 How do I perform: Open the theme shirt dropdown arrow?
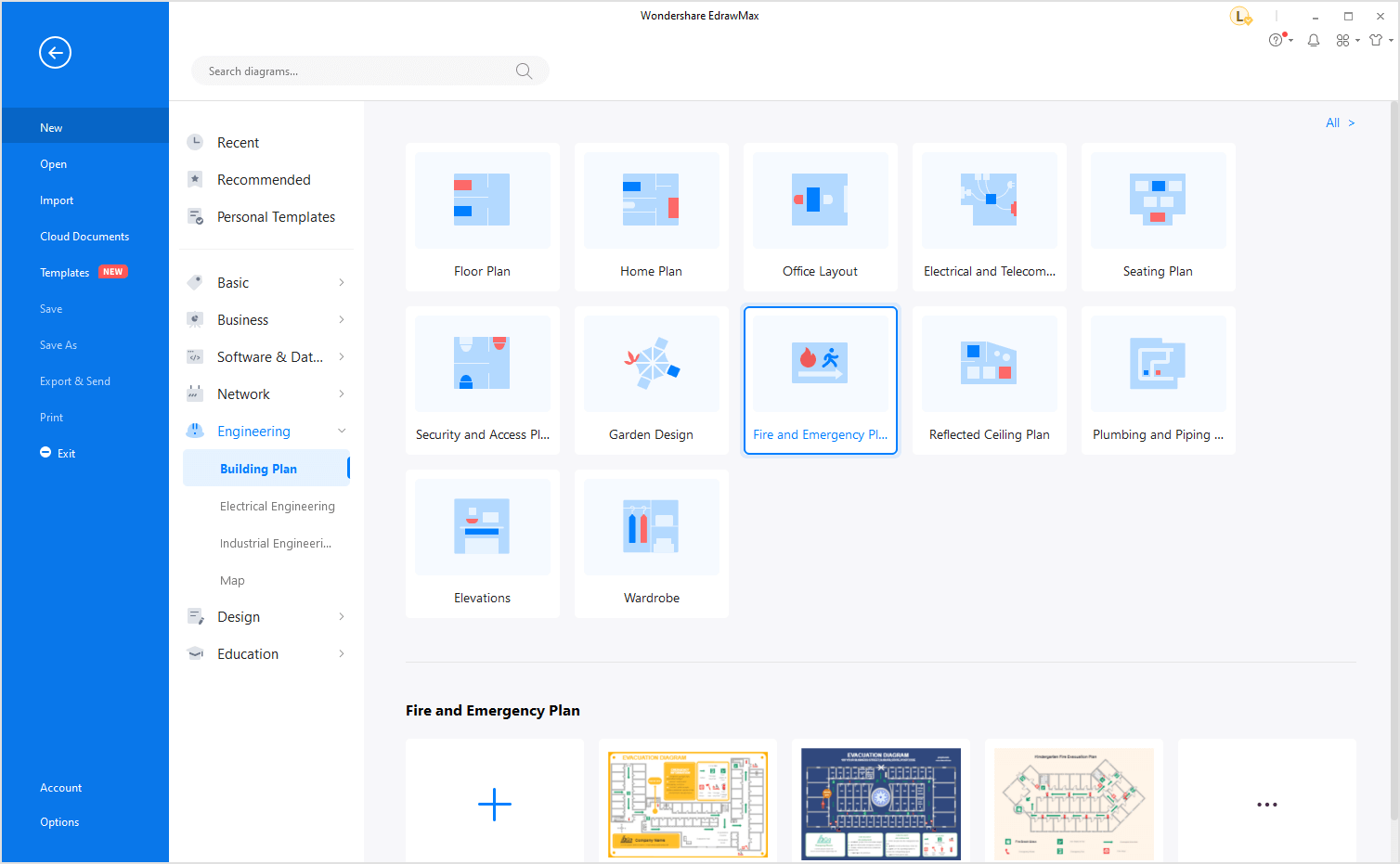click(x=1391, y=40)
